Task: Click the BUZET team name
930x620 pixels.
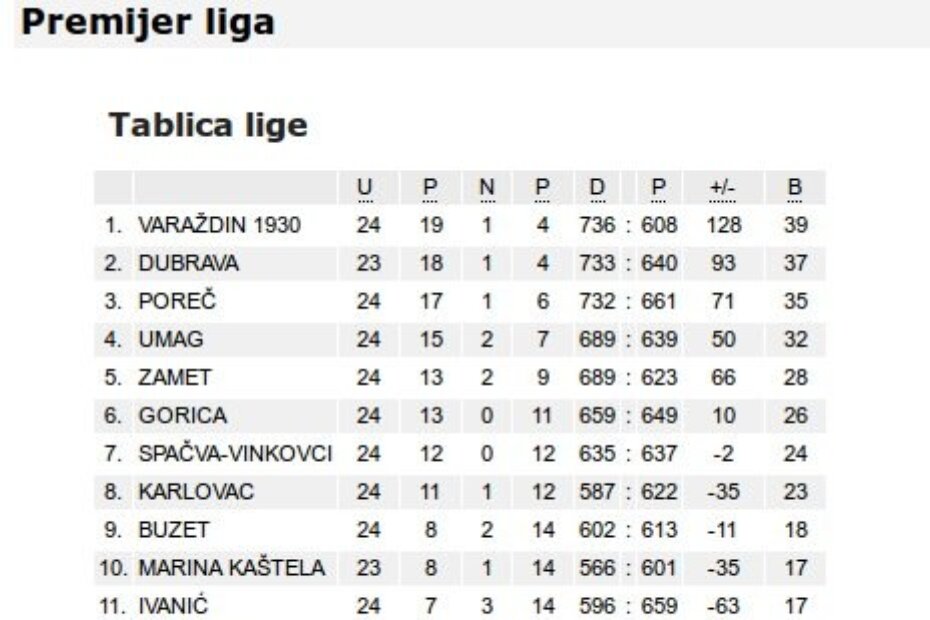Action: pyautogui.click(x=174, y=530)
